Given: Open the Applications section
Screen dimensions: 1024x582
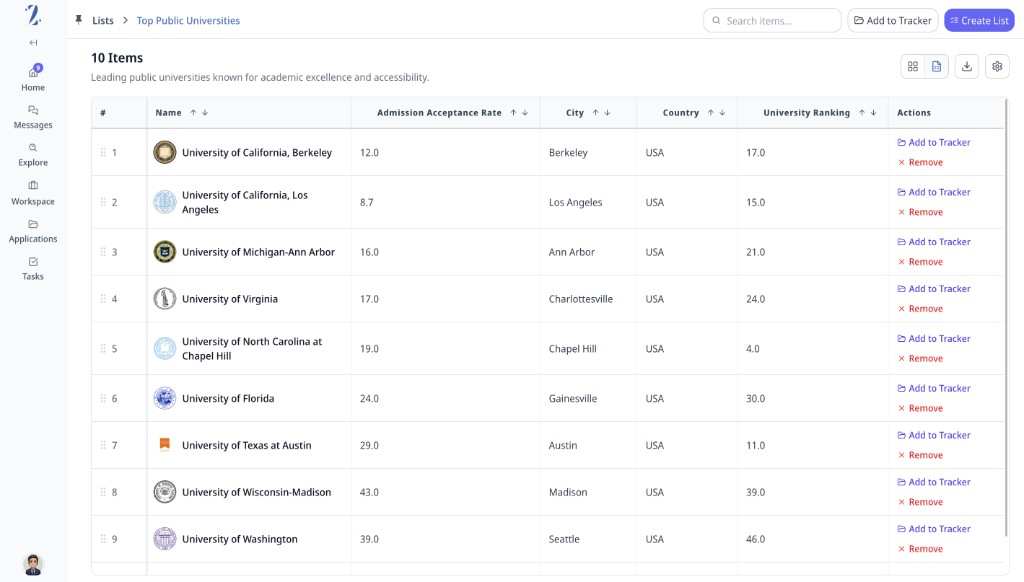Looking at the screenshot, I should tap(33, 231).
